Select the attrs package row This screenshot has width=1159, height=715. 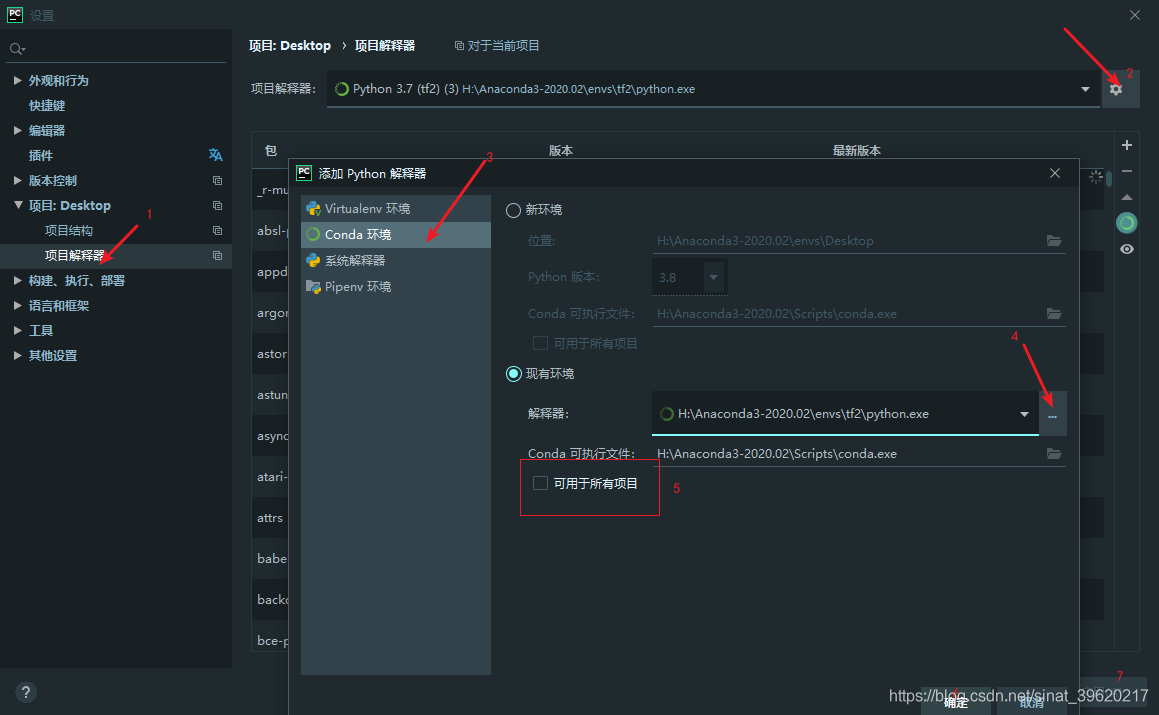270,518
